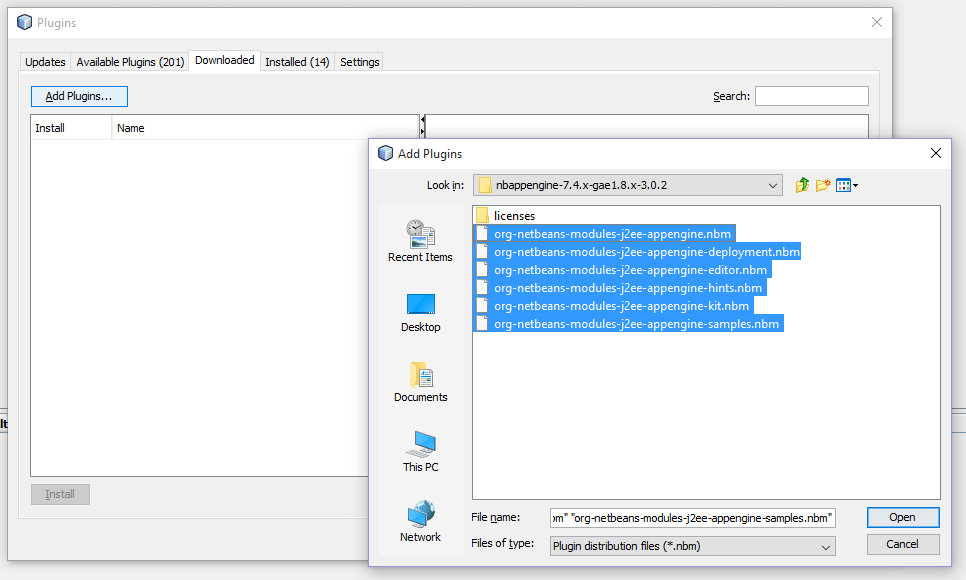
Task: Go up one folder level
Action: [x=802, y=185]
